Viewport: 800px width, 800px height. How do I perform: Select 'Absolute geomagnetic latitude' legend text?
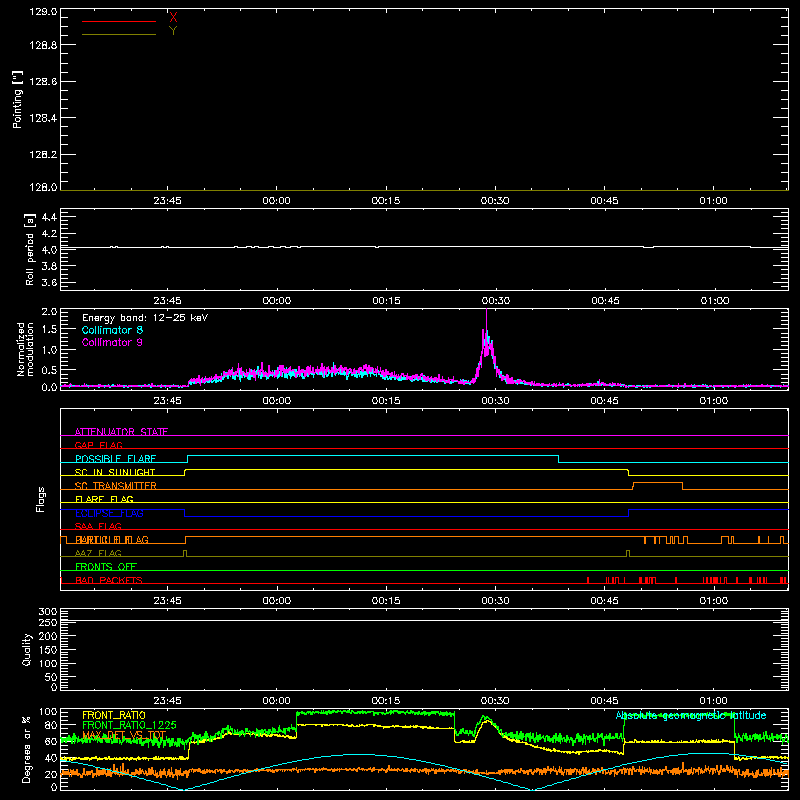point(691,715)
